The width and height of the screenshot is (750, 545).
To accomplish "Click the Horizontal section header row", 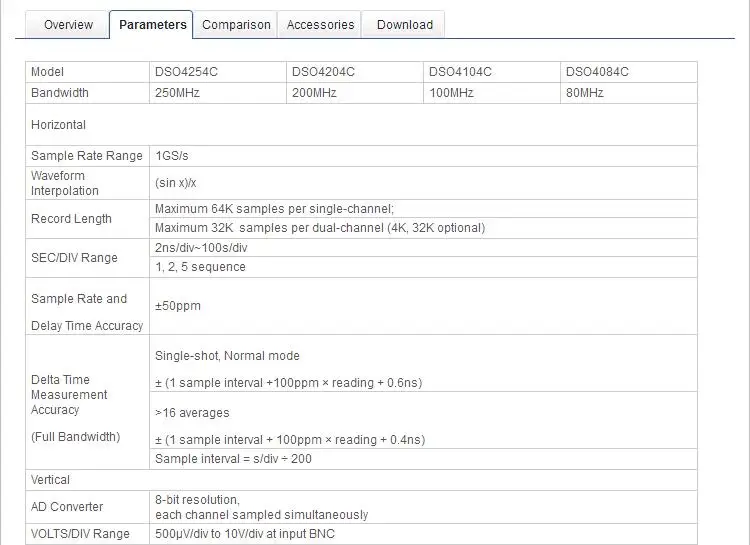I will coord(361,124).
